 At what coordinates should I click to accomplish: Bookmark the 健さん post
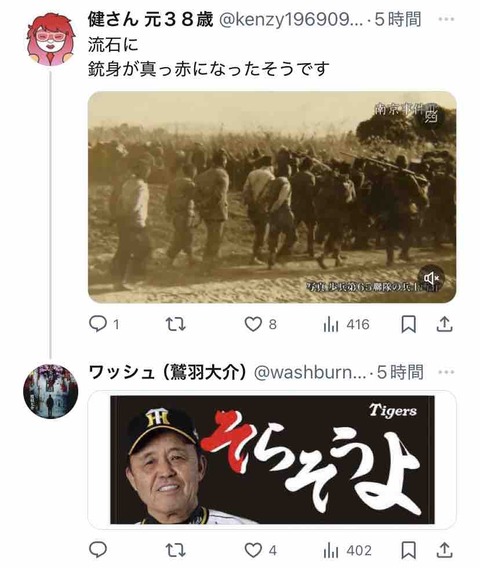(x=408, y=324)
